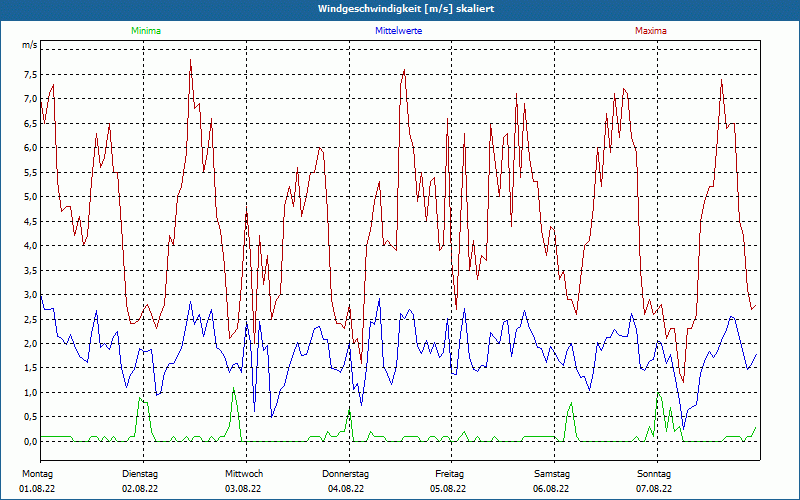Select the blue 'Mittelwerte' legend label
The width and height of the screenshot is (800, 500).
tap(398, 31)
